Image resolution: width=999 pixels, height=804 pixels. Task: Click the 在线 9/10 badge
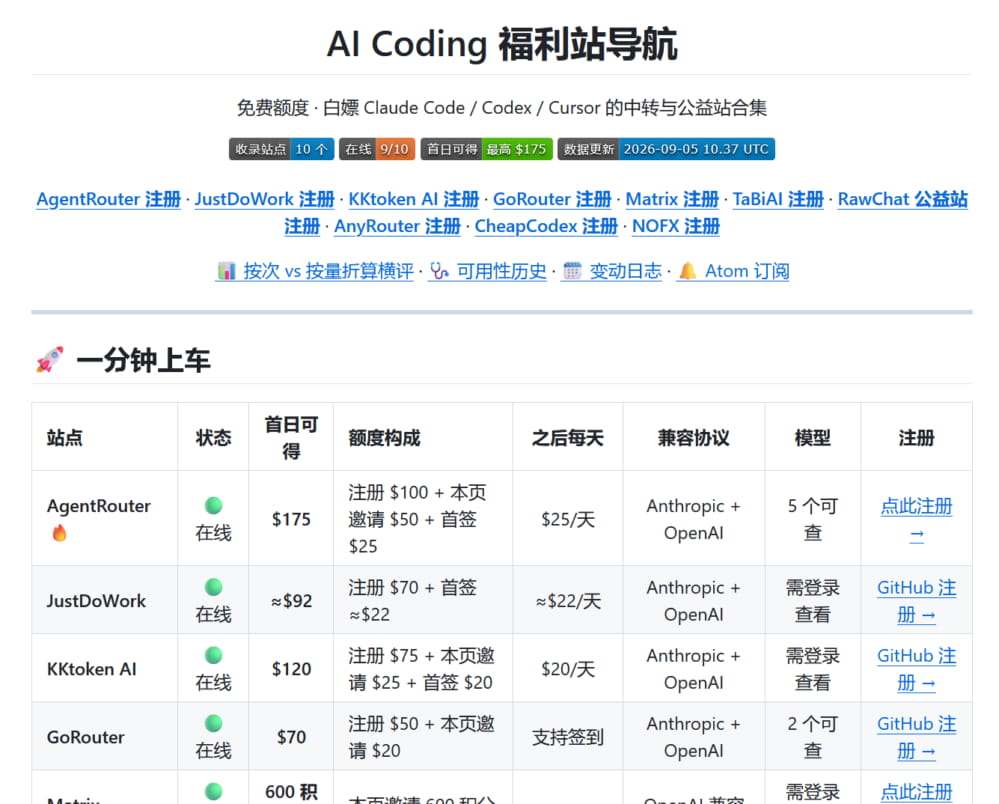pos(377,149)
